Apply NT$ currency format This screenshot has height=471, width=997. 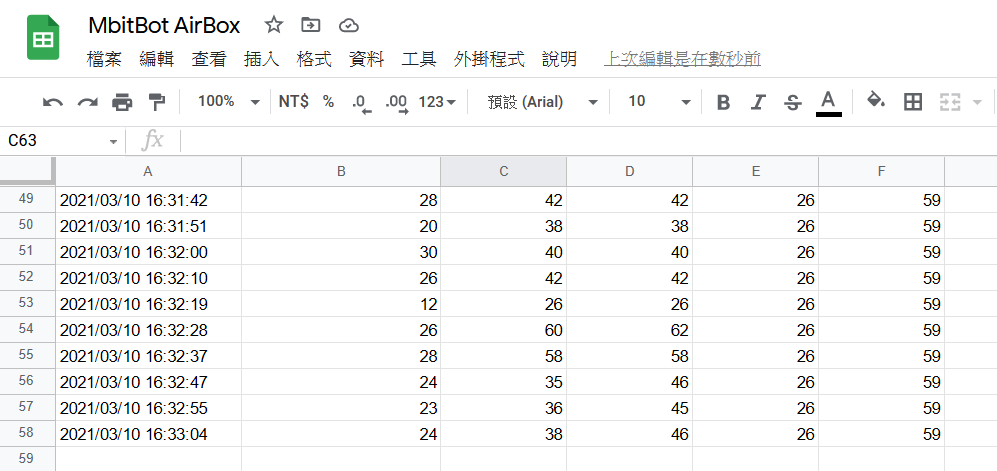coord(294,102)
